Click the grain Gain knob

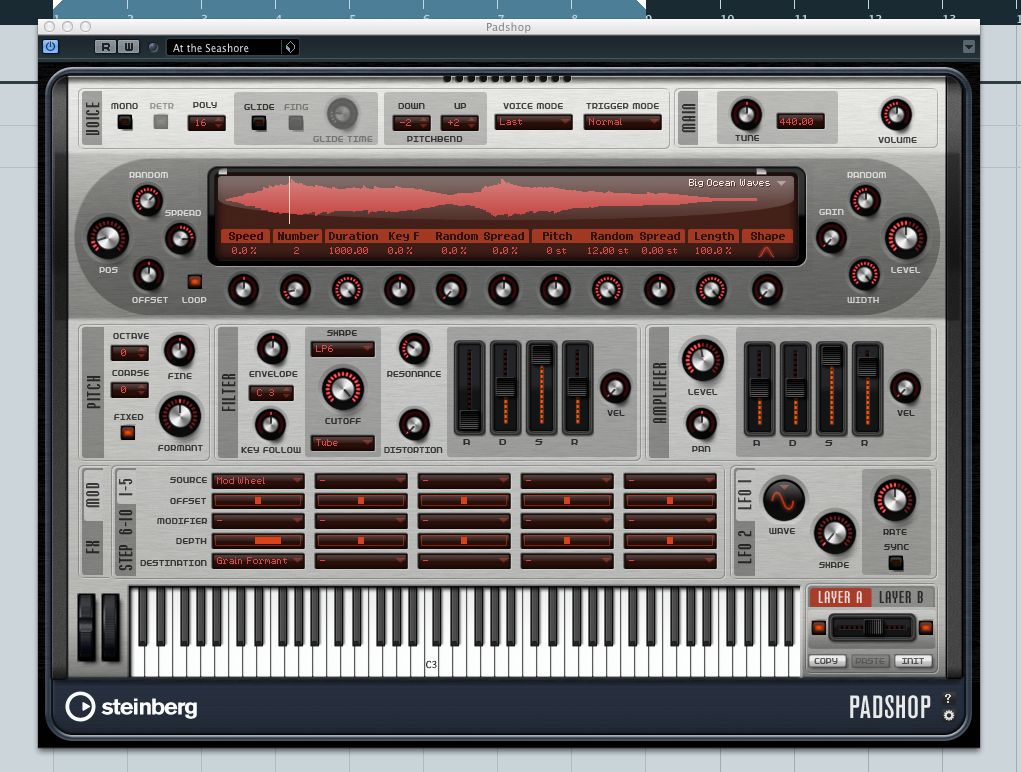831,238
